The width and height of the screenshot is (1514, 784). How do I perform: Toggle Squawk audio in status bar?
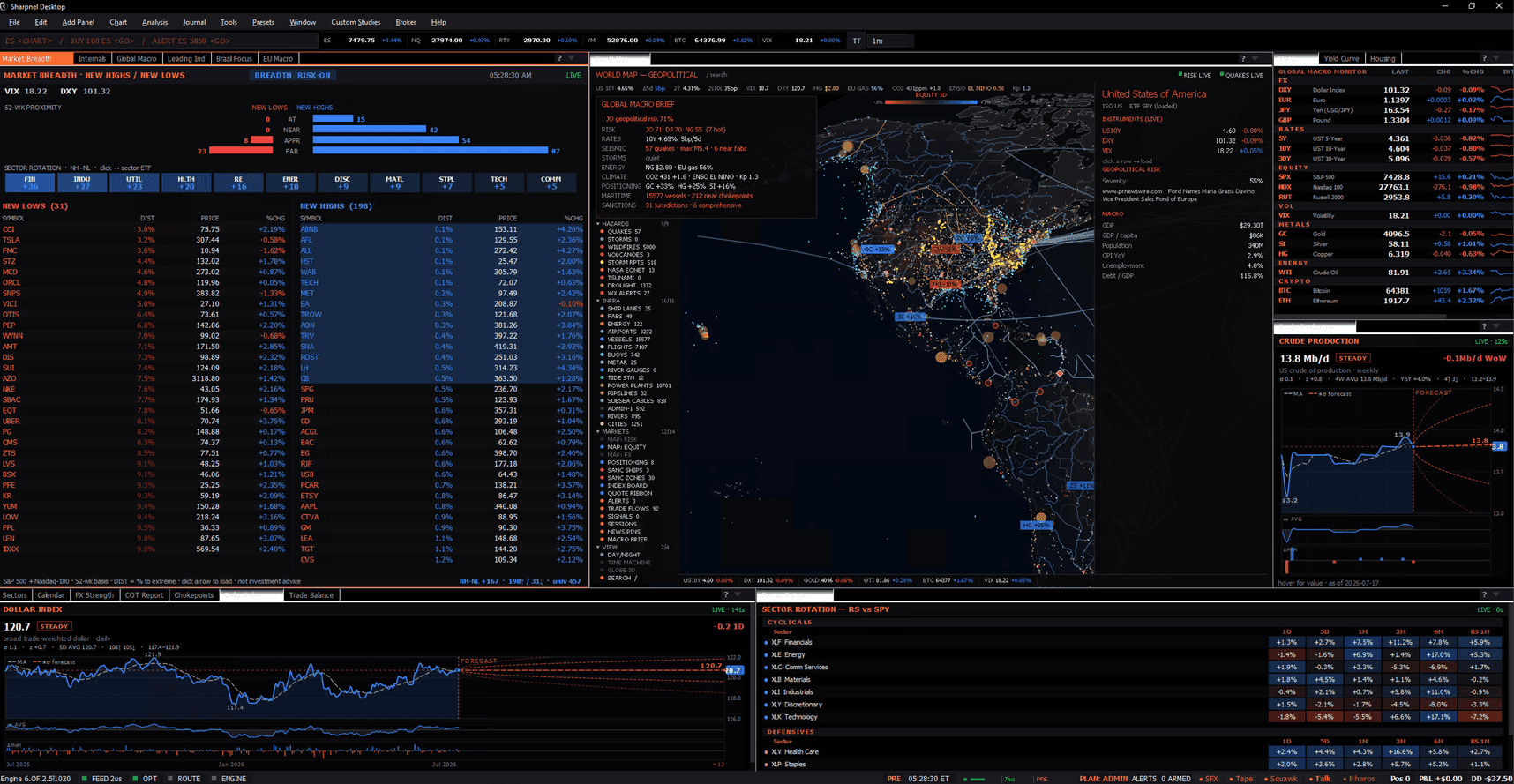coord(1283,779)
